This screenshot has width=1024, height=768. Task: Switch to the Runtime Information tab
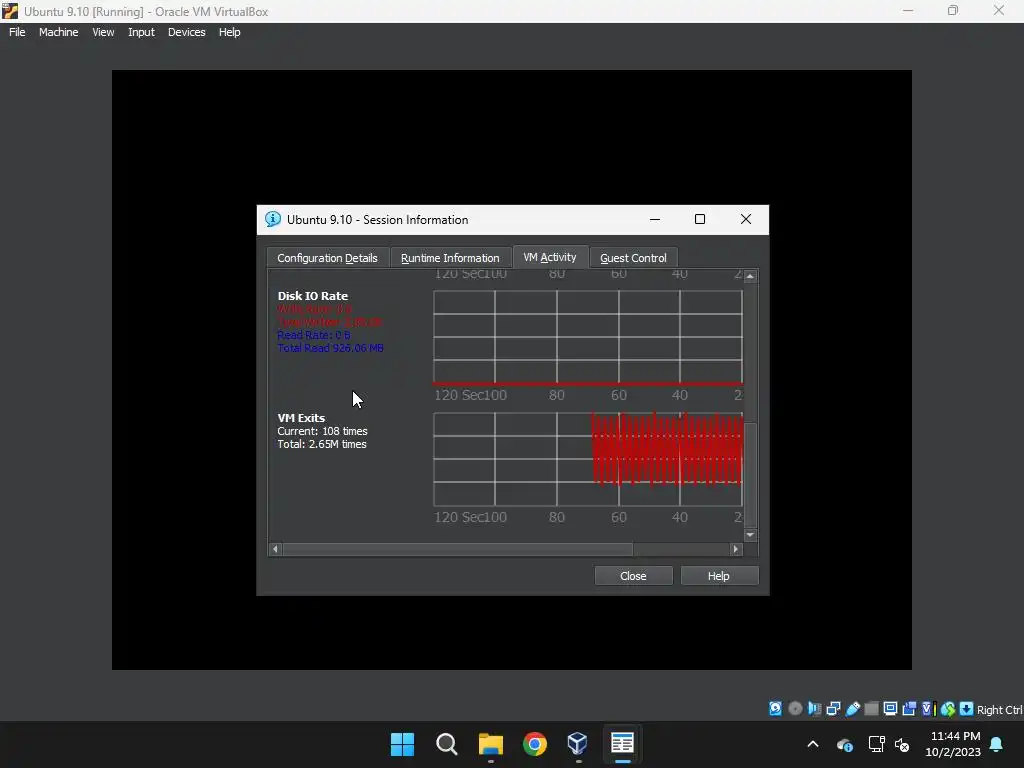click(450, 258)
